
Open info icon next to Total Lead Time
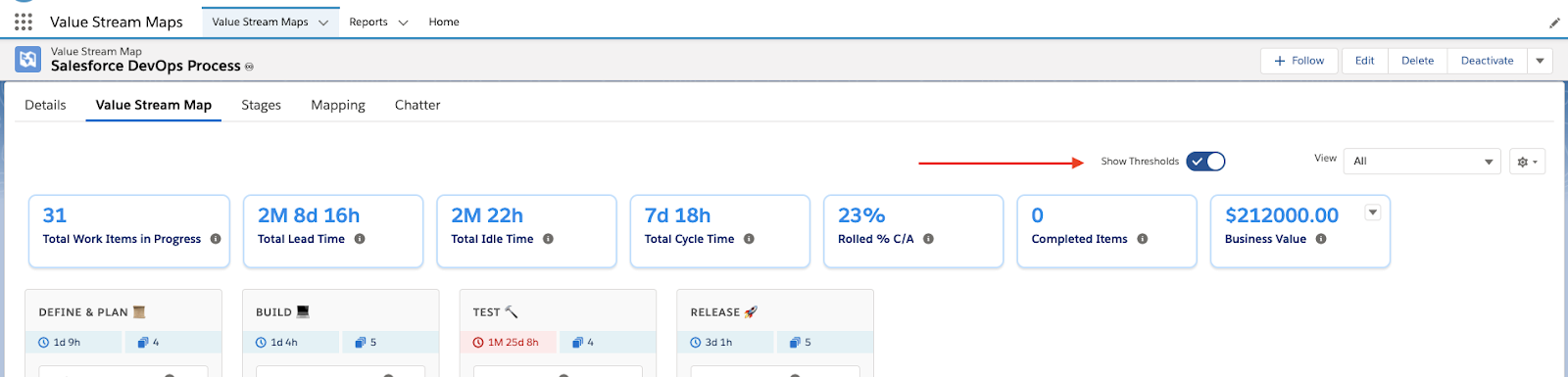tap(360, 239)
